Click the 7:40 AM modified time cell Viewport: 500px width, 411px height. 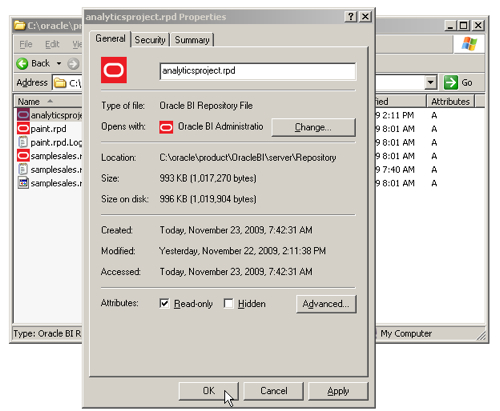coord(395,170)
